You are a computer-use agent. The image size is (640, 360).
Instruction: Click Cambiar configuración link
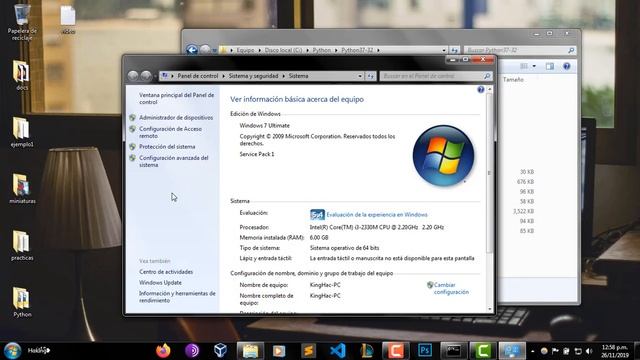pyautogui.click(x=451, y=288)
